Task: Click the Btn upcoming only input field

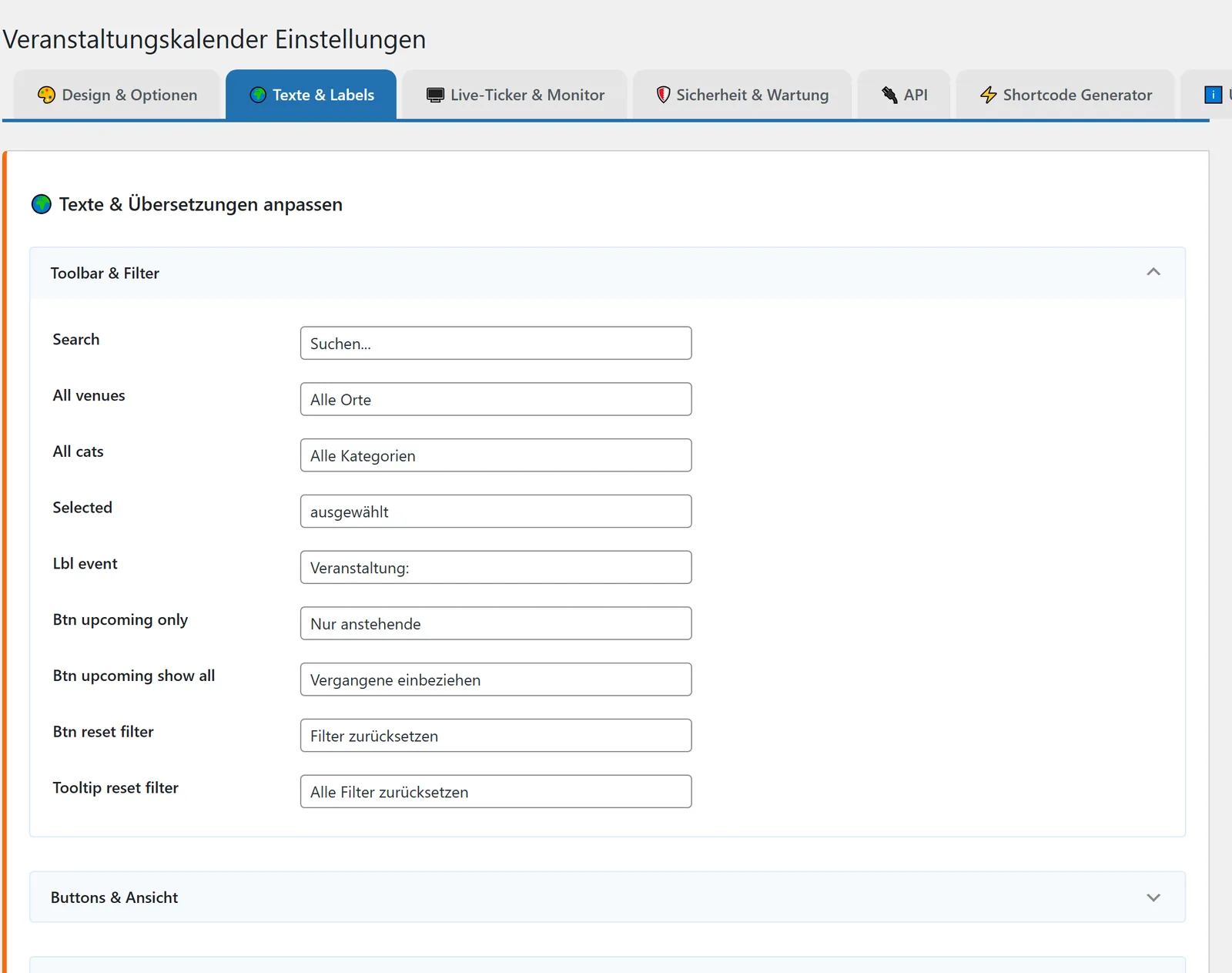Action: coord(496,623)
